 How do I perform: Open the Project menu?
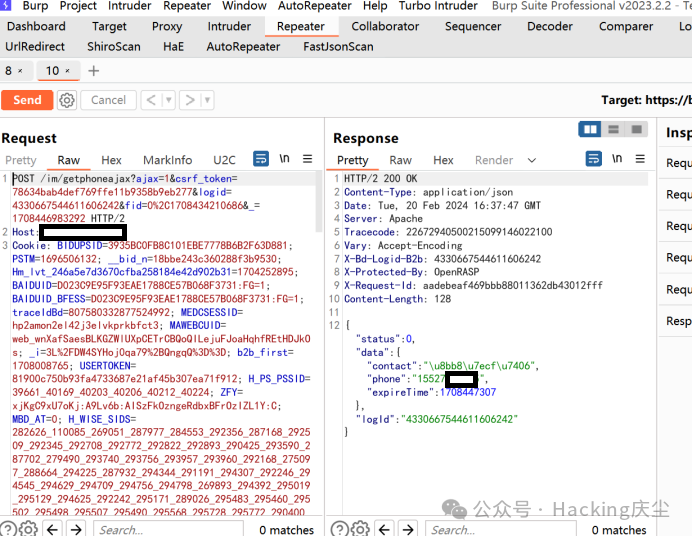[x=78, y=6]
